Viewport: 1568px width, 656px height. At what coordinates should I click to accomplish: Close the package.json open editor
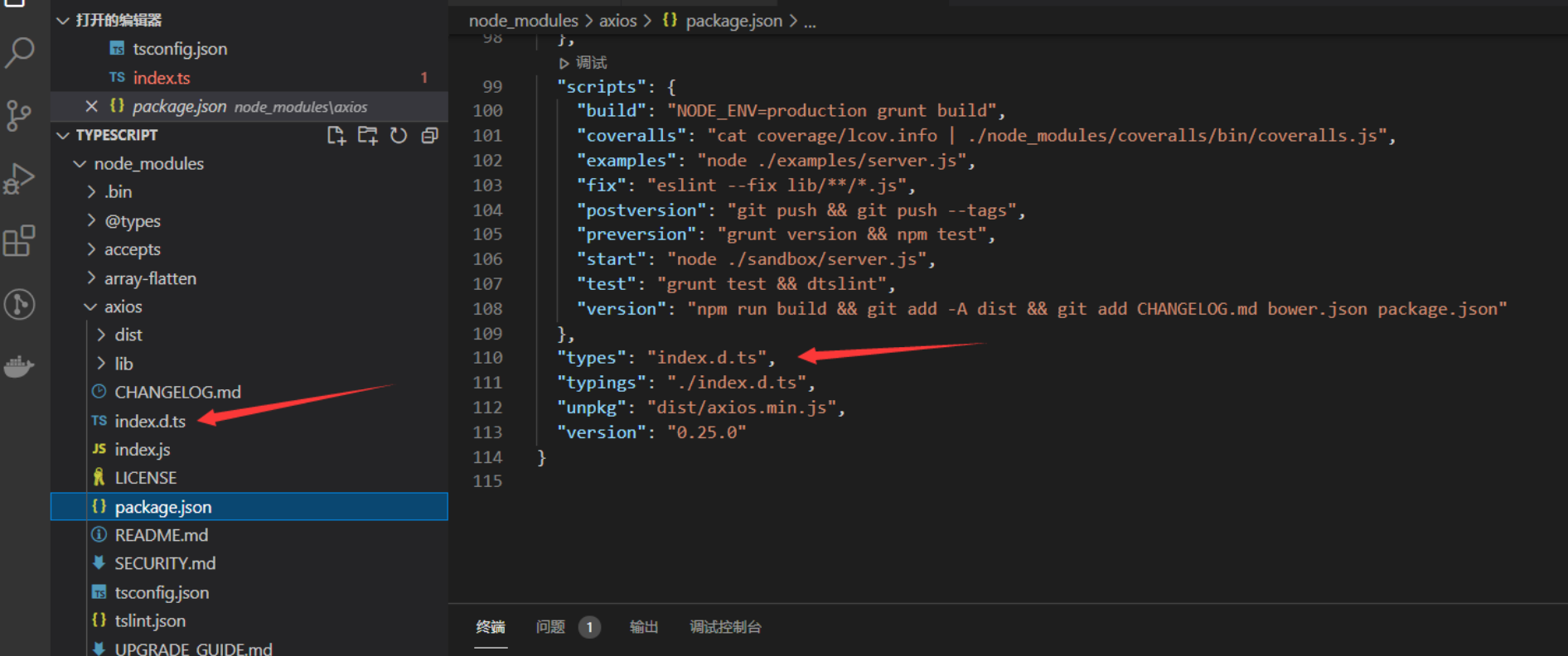coord(92,106)
